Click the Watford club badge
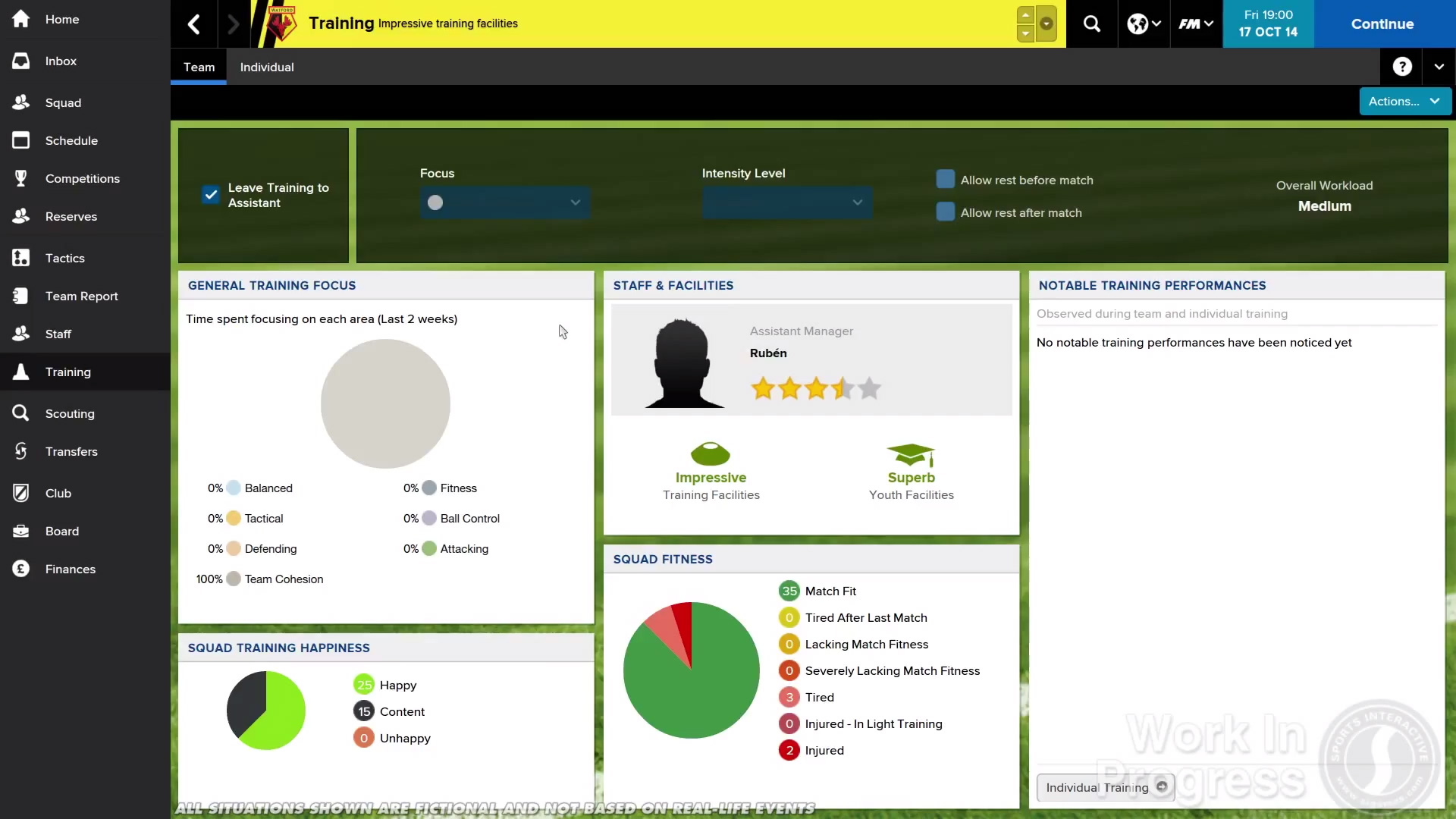The image size is (1456, 819). pos(281,24)
